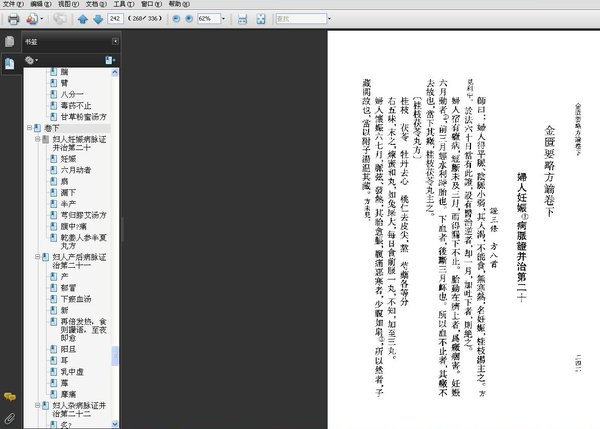600x429 pixels.
Task: Click the bookmark icon next to 新
Action: [x=54, y=310]
